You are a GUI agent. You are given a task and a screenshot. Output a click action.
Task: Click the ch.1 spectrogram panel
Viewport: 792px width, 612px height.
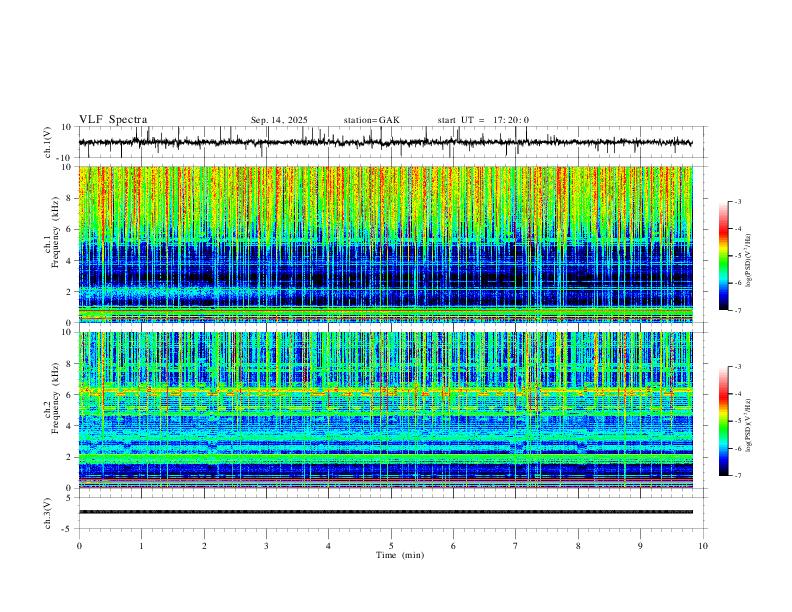click(385, 244)
